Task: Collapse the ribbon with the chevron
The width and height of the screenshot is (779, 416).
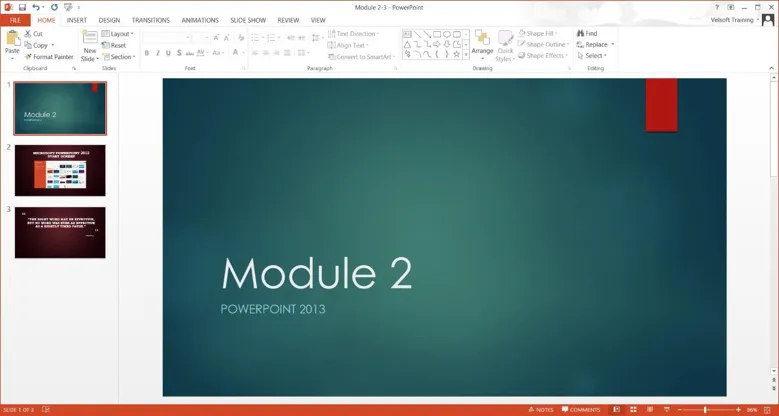Action: click(772, 68)
